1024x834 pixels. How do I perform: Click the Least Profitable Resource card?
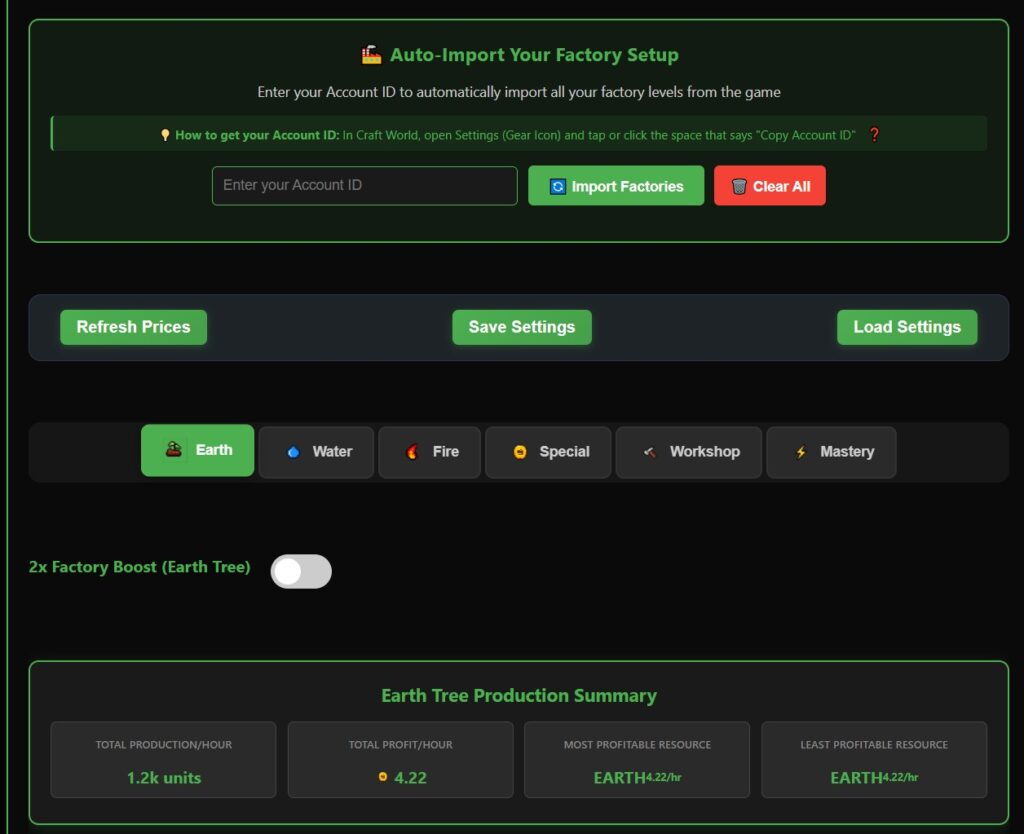(873, 760)
